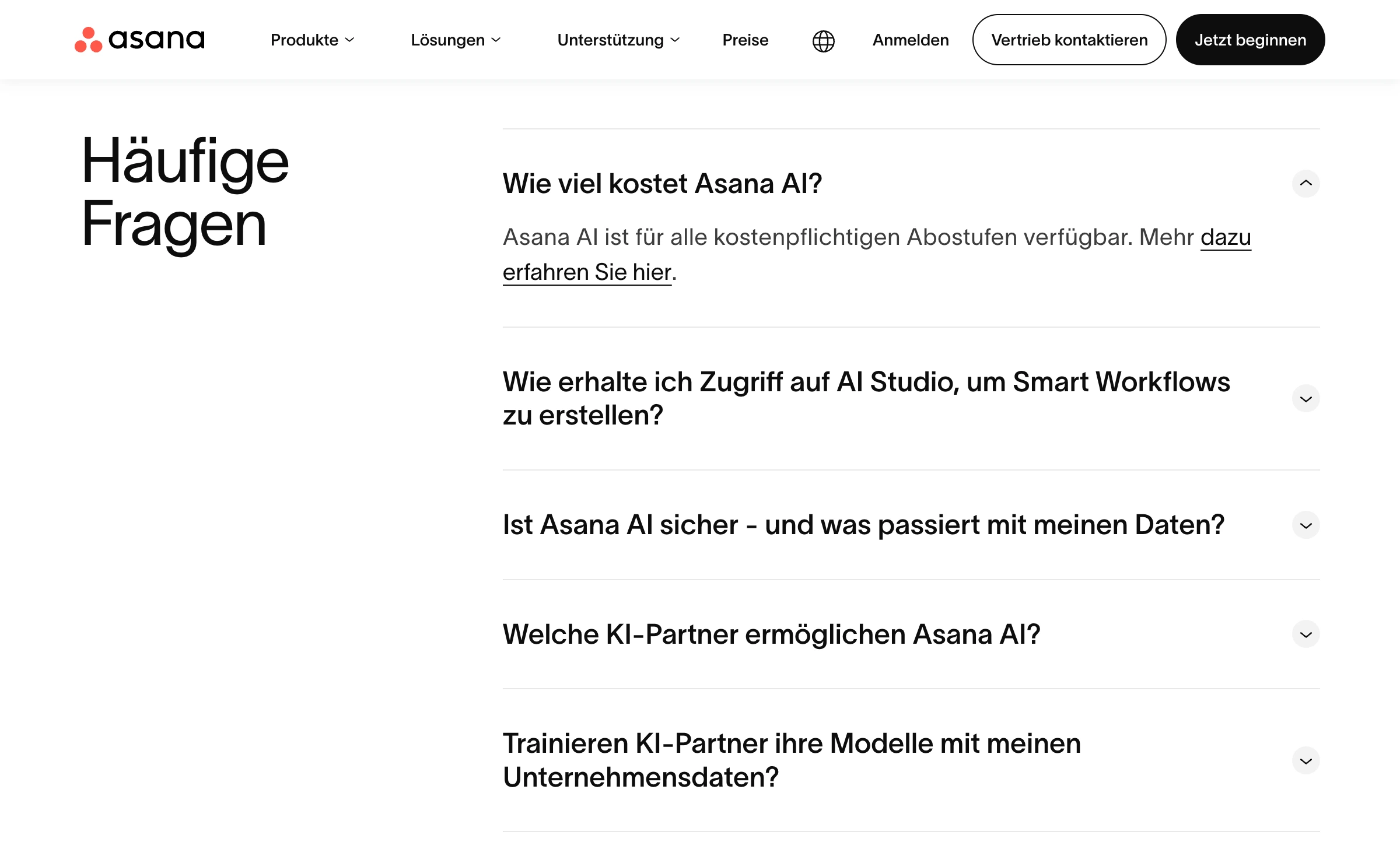Screen dimensions: 1400x842
Task: Expand the 'Ist Asana AI sicher' chevron
Action: click(1305, 525)
